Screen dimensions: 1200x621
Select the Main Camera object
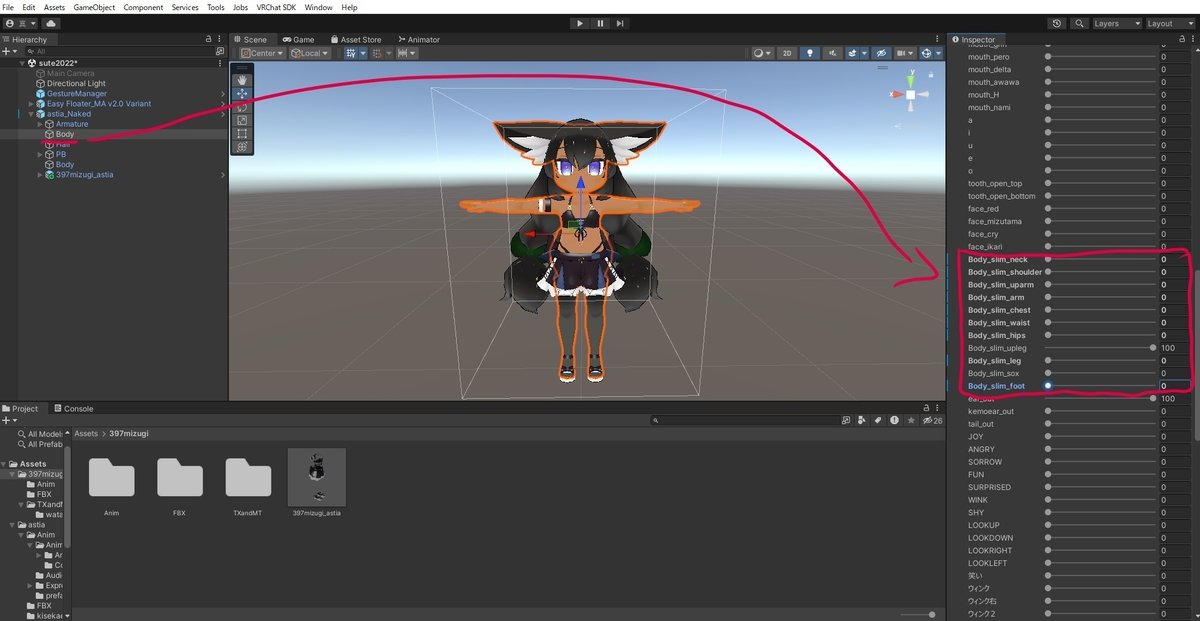(70, 74)
